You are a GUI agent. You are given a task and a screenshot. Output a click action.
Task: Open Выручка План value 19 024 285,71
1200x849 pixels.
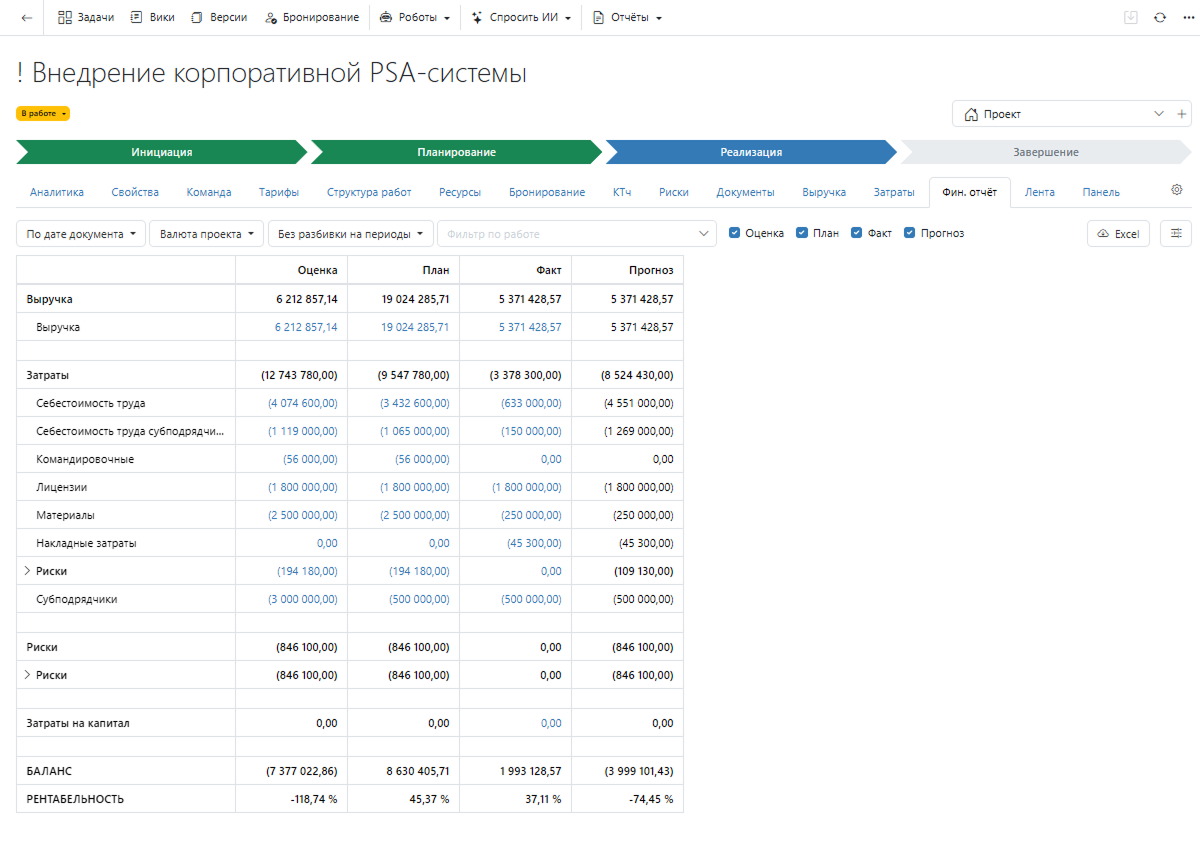point(415,327)
